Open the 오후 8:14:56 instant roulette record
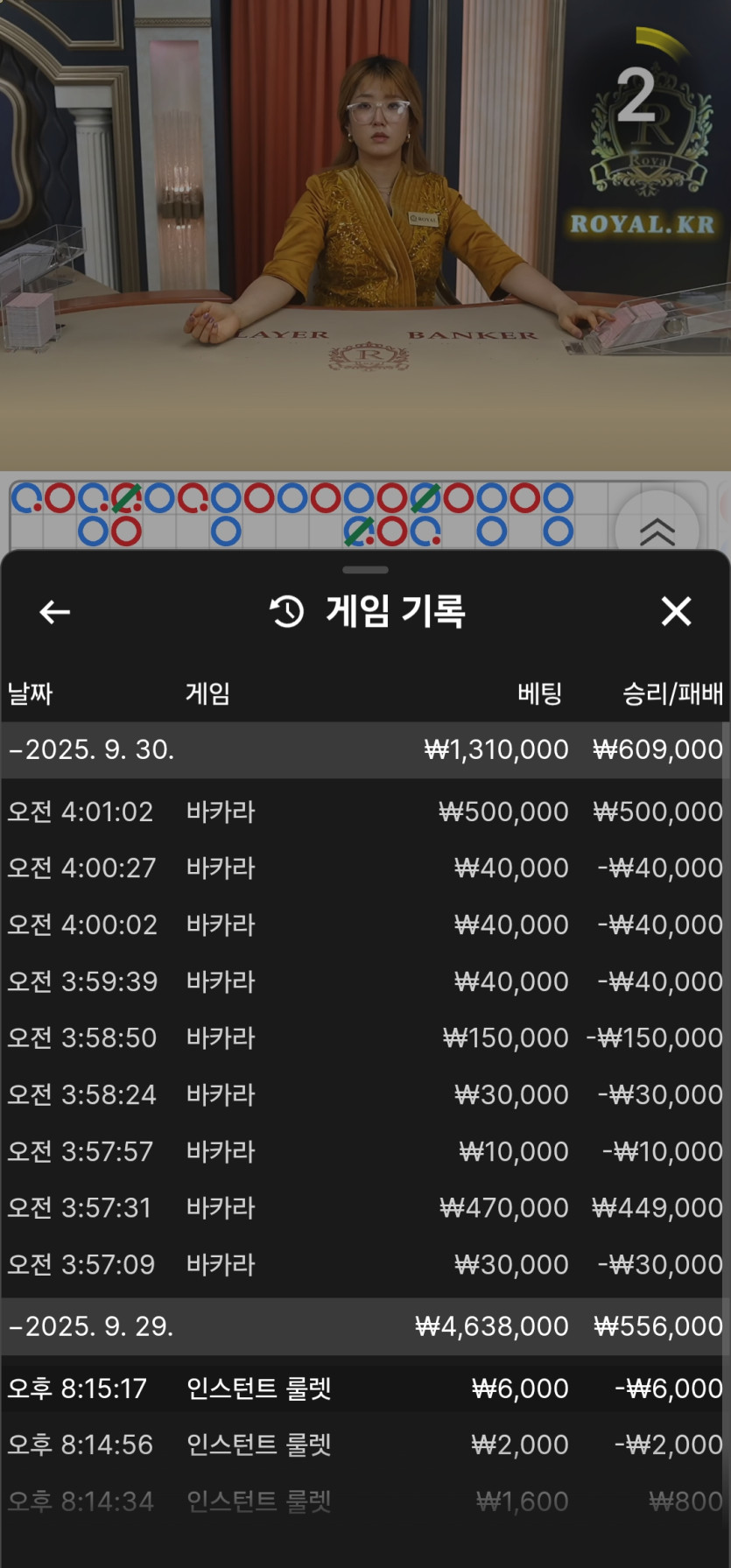The width and height of the screenshot is (731, 1568). 365,1445
